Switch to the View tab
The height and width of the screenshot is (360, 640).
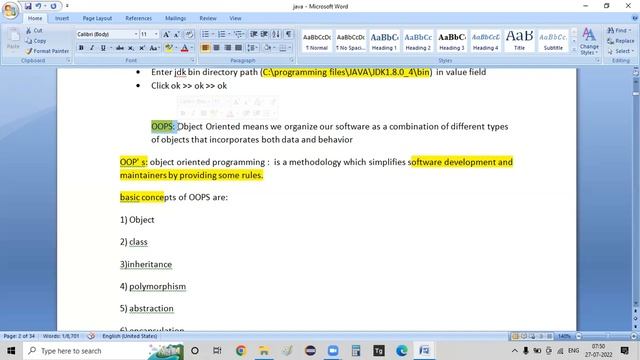pos(235,18)
